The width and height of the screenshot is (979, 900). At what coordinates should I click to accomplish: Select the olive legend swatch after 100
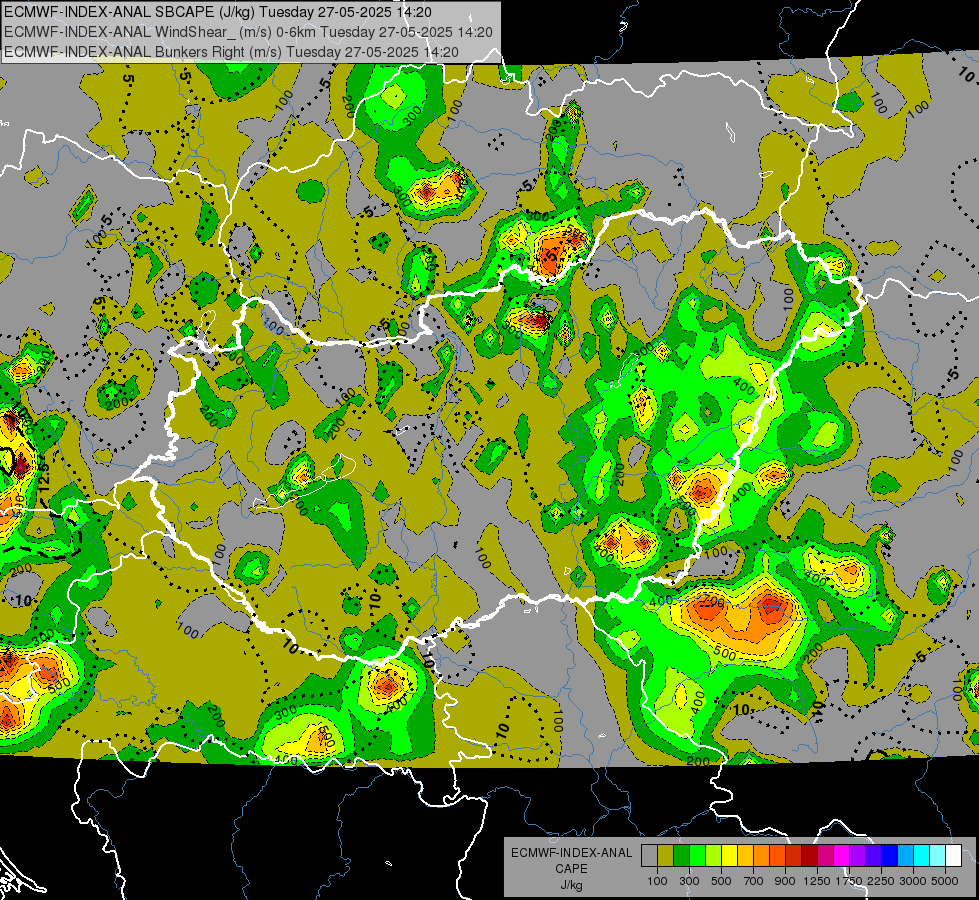pos(665,856)
